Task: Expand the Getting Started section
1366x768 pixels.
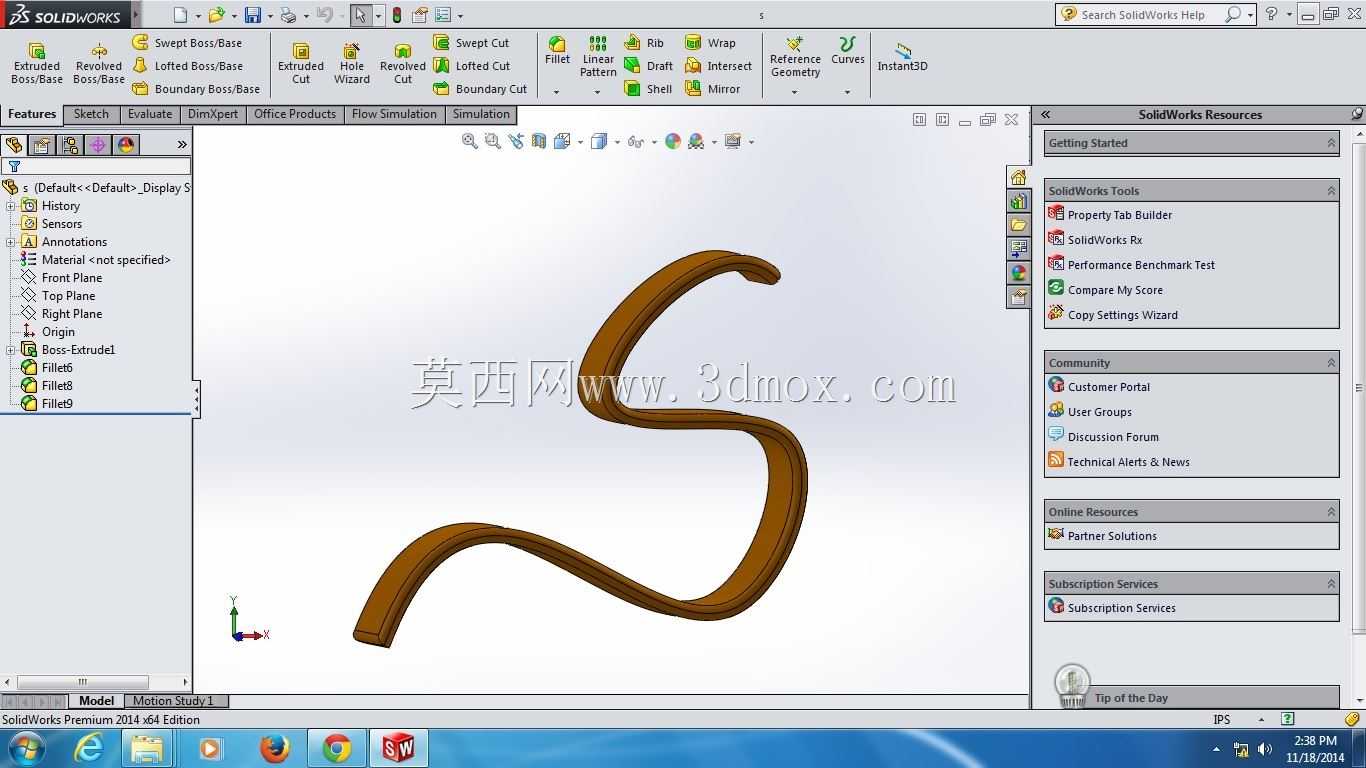Action: pos(1331,143)
